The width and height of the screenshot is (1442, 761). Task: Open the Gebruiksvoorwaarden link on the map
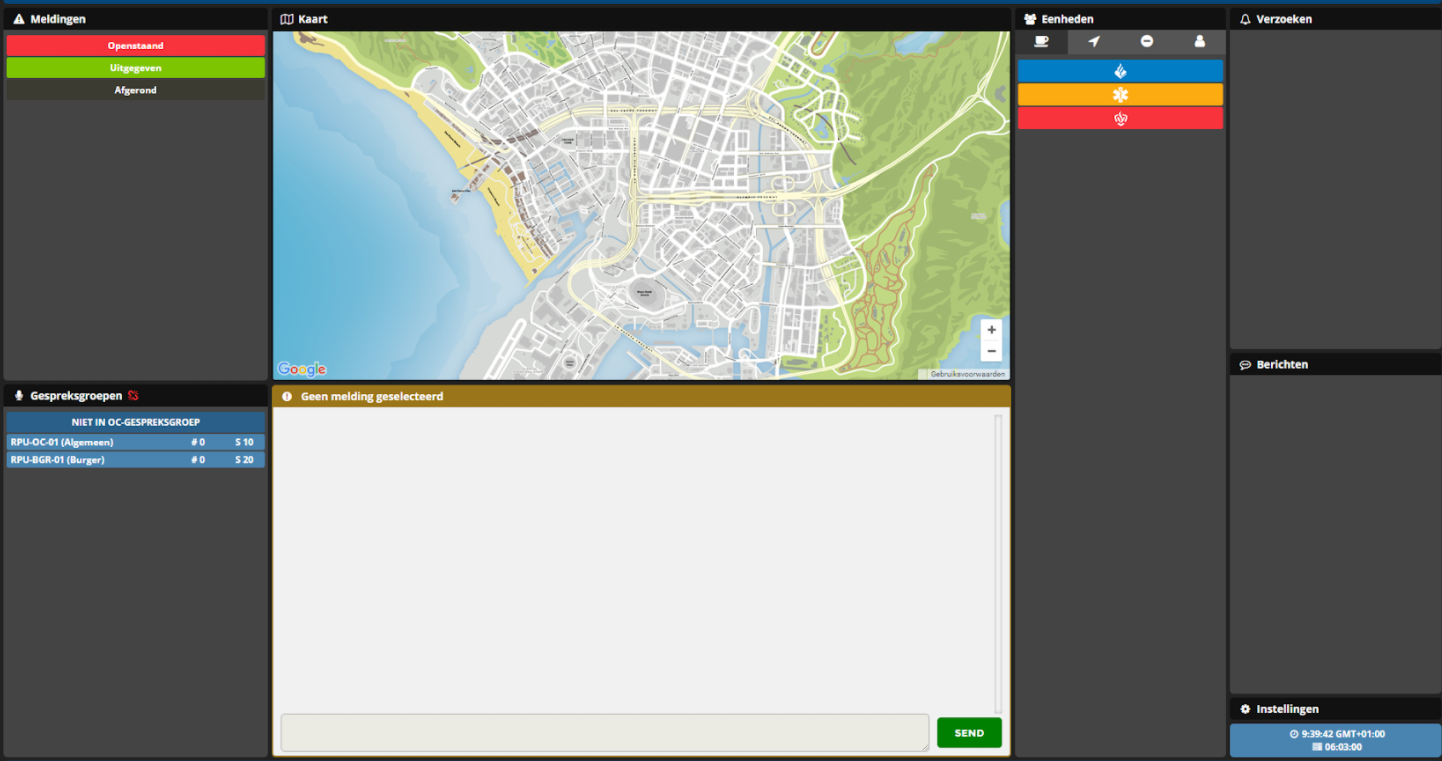(x=967, y=374)
